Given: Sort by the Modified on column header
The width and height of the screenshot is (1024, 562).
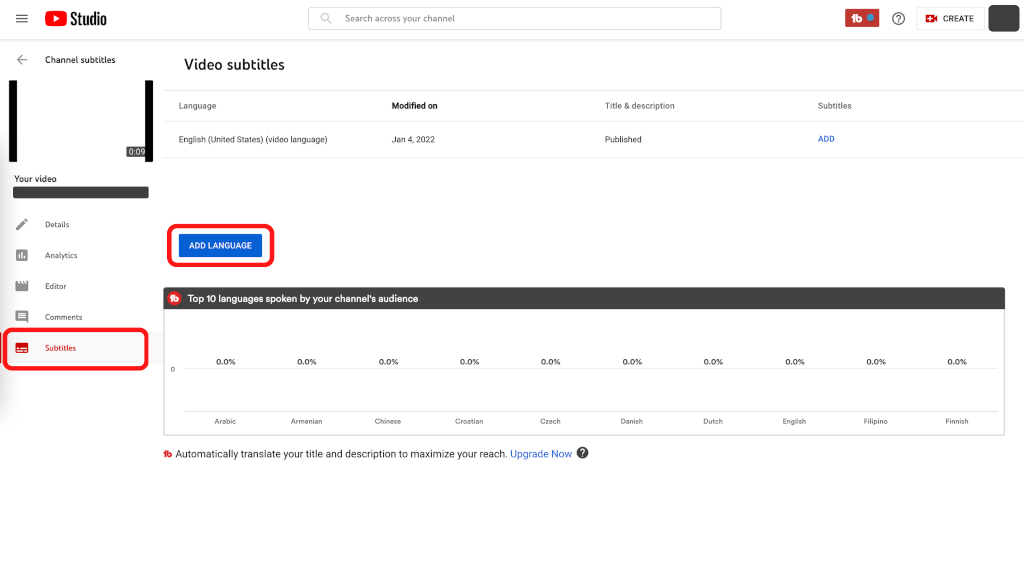Looking at the screenshot, I should pyautogui.click(x=414, y=106).
